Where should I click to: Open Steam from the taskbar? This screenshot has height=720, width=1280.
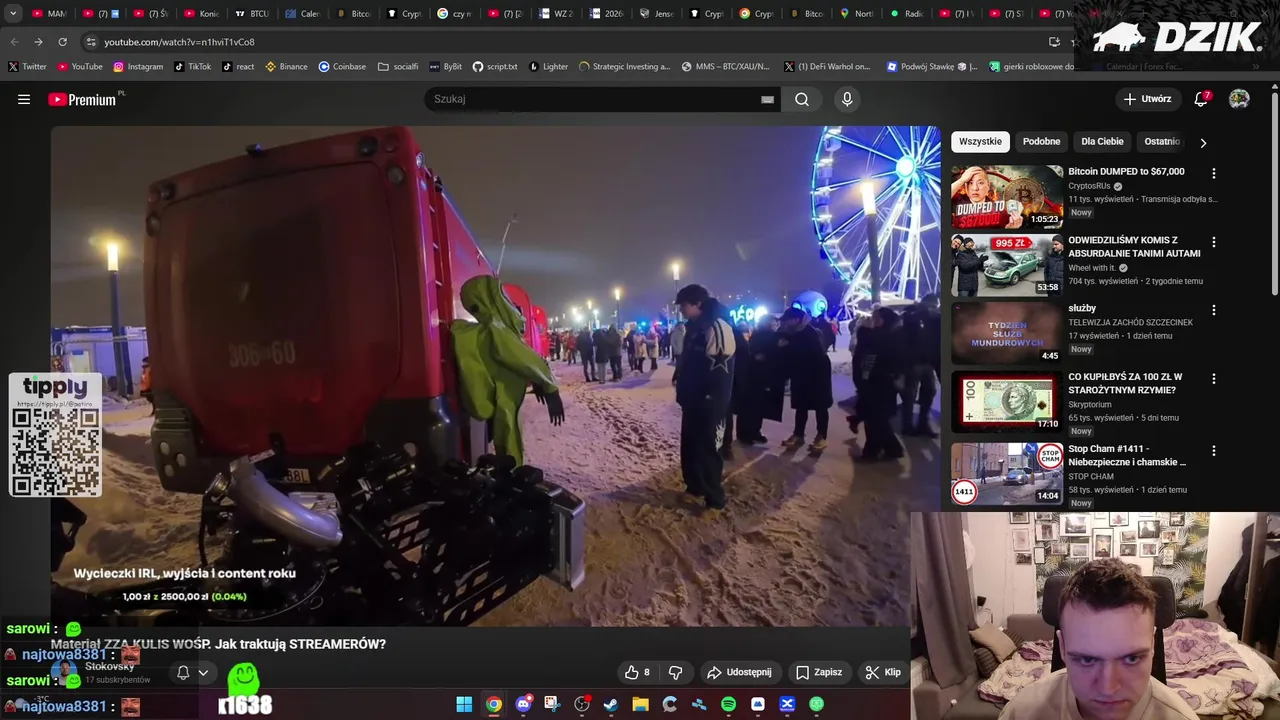click(x=611, y=704)
